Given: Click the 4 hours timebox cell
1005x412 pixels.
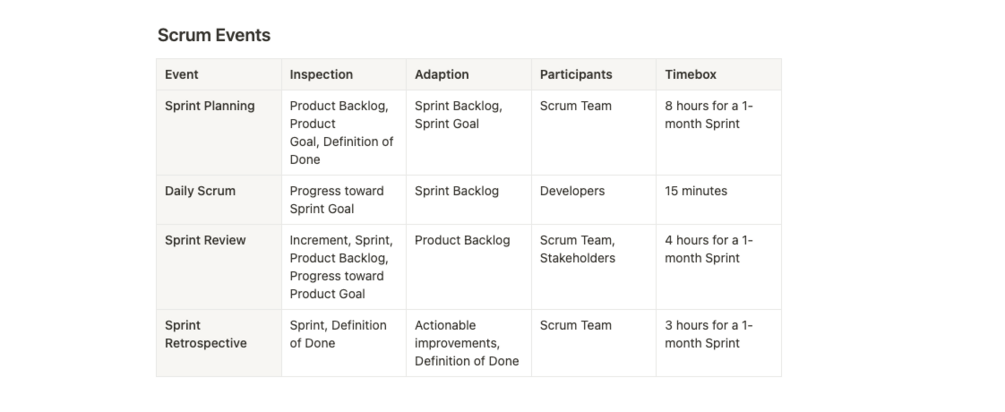Looking at the screenshot, I should coord(710,249).
